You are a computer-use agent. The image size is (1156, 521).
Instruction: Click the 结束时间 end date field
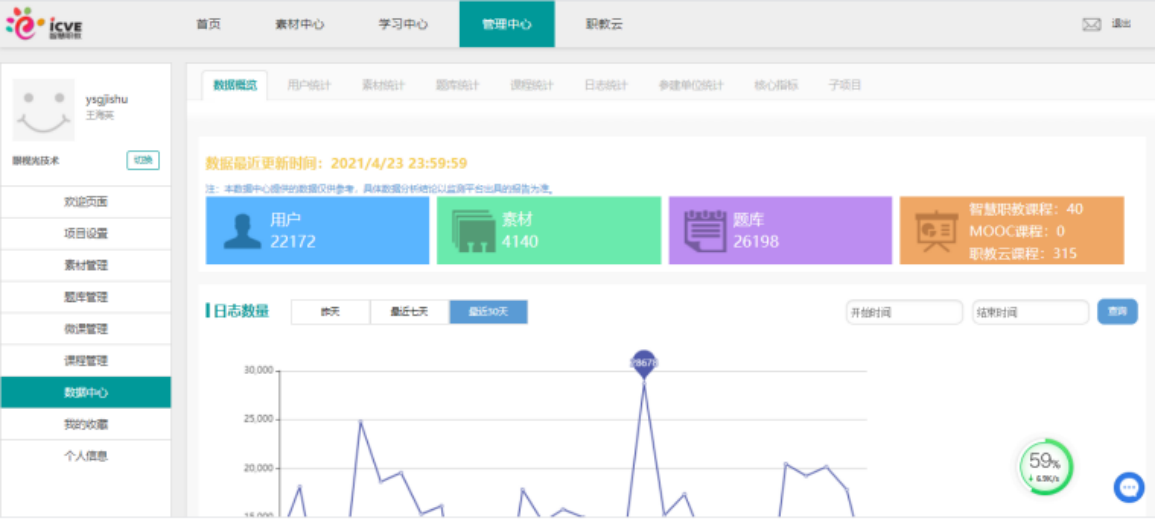tap(1030, 312)
